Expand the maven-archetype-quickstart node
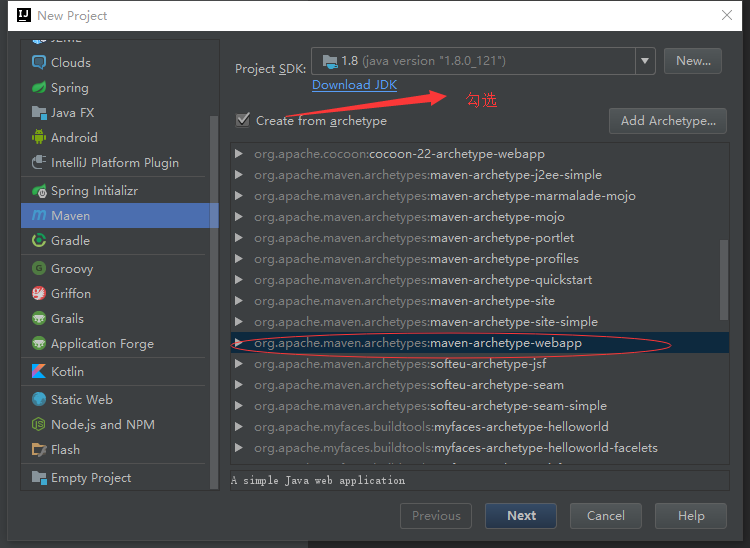The image size is (750, 548). click(x=239, y=280)
